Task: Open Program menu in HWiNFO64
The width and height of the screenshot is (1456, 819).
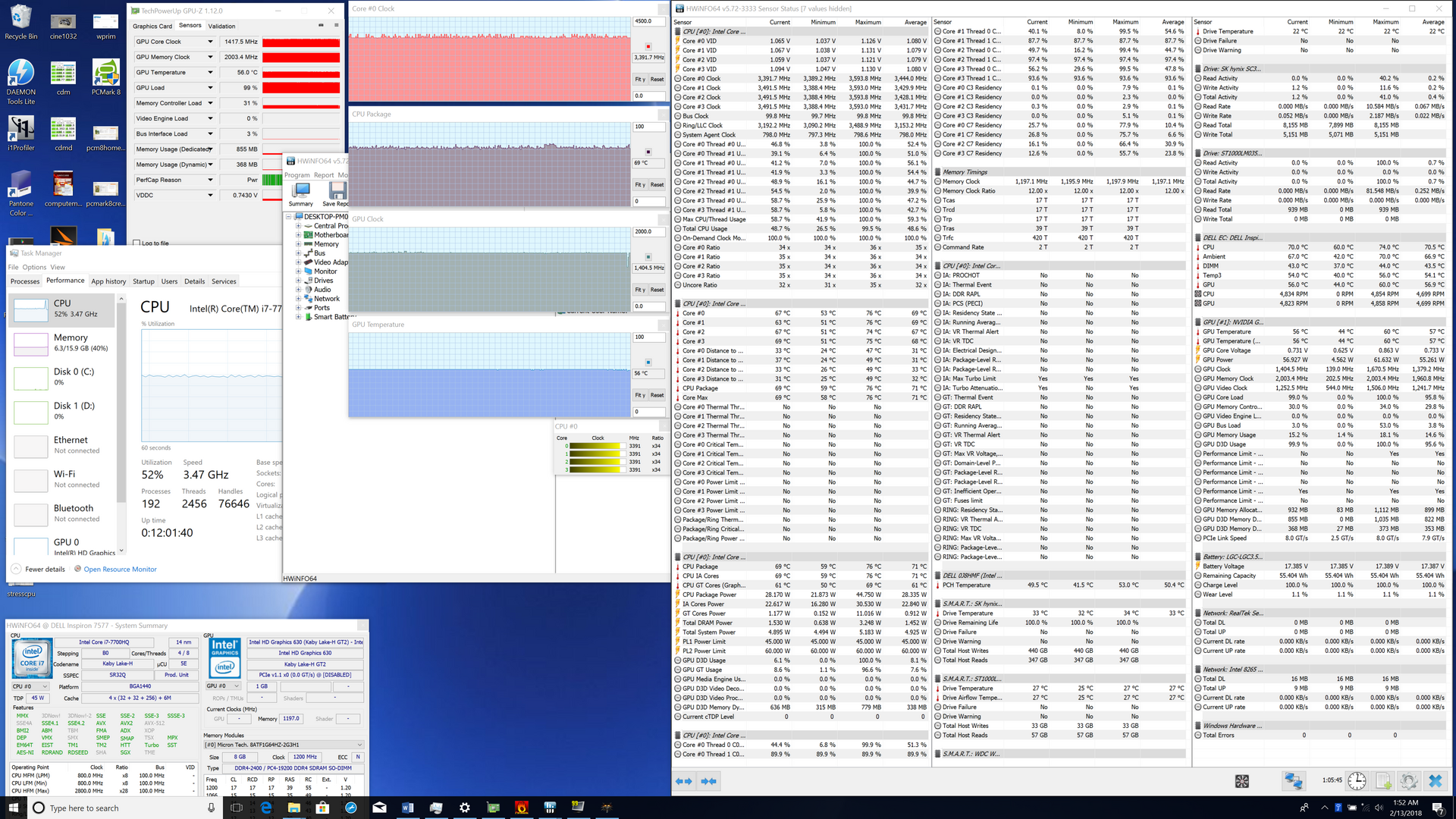Action: [x=297, y=175]
